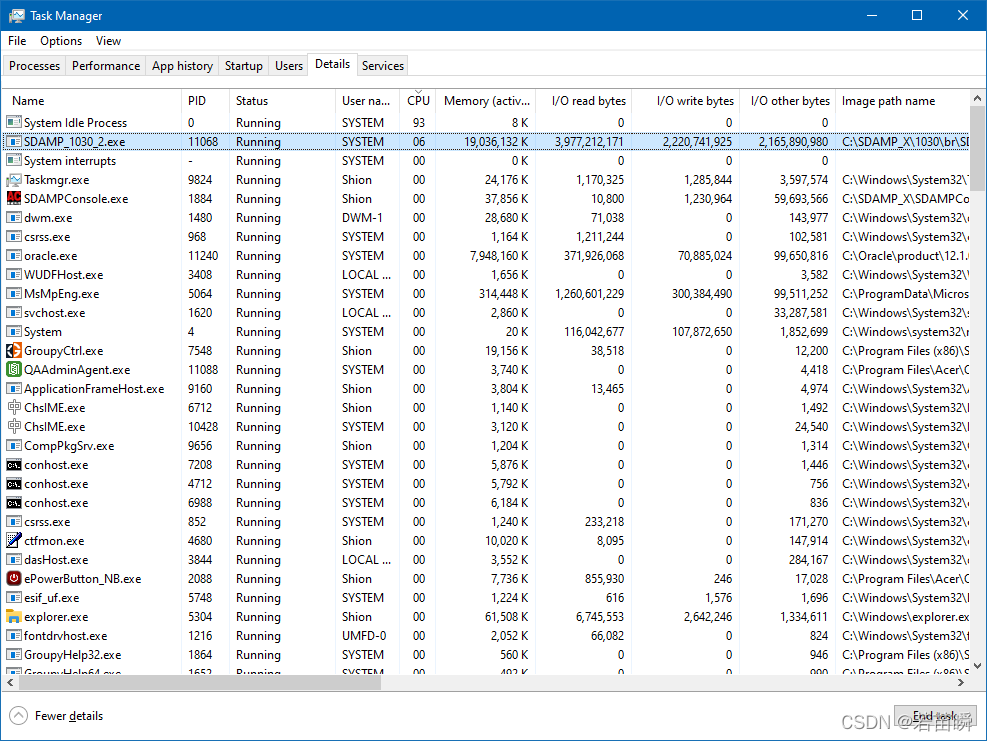Sort by the CPU column header
Viewport: 987px width, 741px height.
[x=418, y=101]
